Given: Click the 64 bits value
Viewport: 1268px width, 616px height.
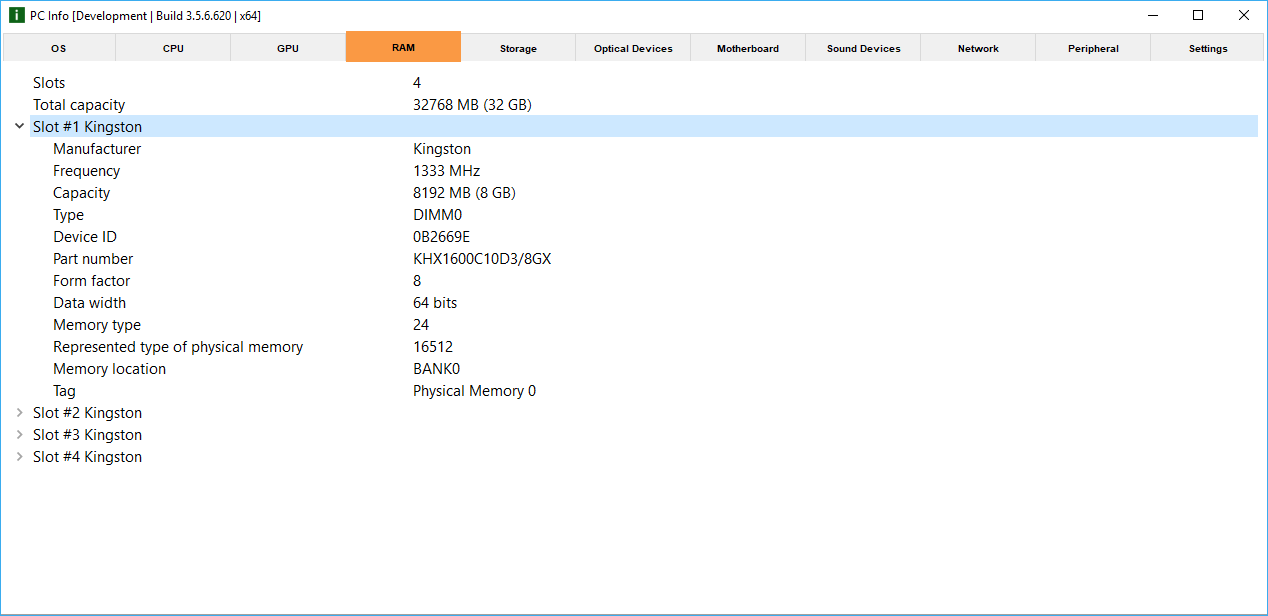Looking at the screenshot, I should [x=435, y=303].
